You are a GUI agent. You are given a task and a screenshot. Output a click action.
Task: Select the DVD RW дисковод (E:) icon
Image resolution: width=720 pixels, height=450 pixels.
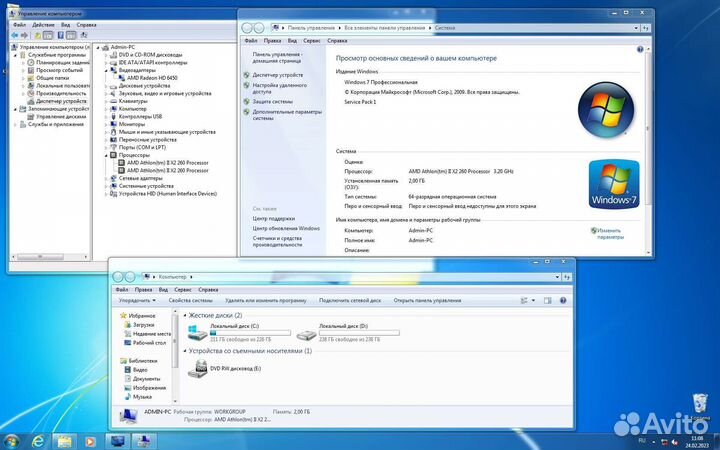pos(197,369)
